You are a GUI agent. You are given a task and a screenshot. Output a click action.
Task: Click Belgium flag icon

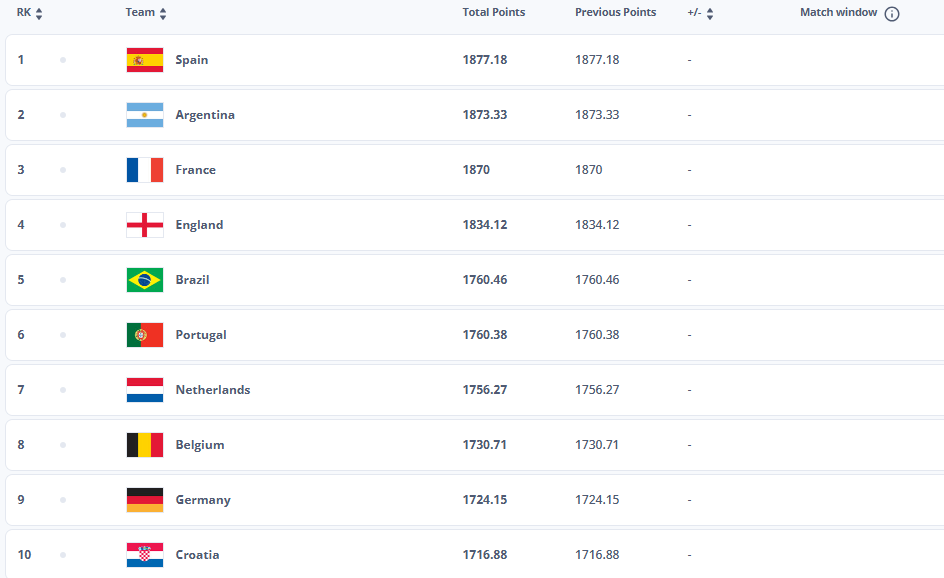pyautogui.click(x=145, y=445)
